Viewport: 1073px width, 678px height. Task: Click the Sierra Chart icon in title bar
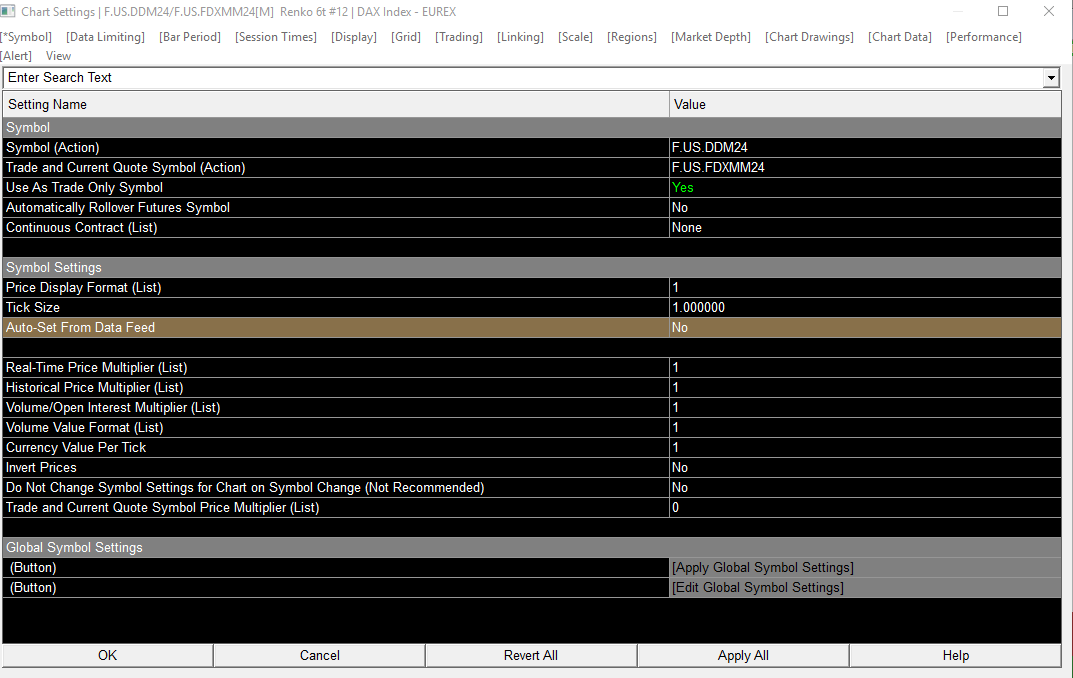[x=10, y=12]
